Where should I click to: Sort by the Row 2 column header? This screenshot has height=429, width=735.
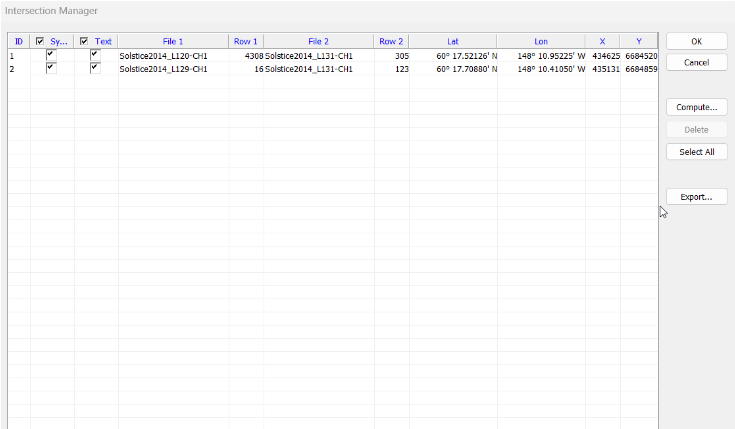click(391, 41)
